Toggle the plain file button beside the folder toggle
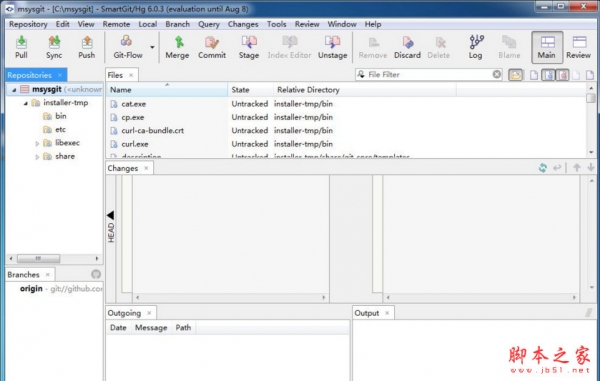Image resolution: width=600 pixels, height=381 pixels. click(x=534, y=75)
